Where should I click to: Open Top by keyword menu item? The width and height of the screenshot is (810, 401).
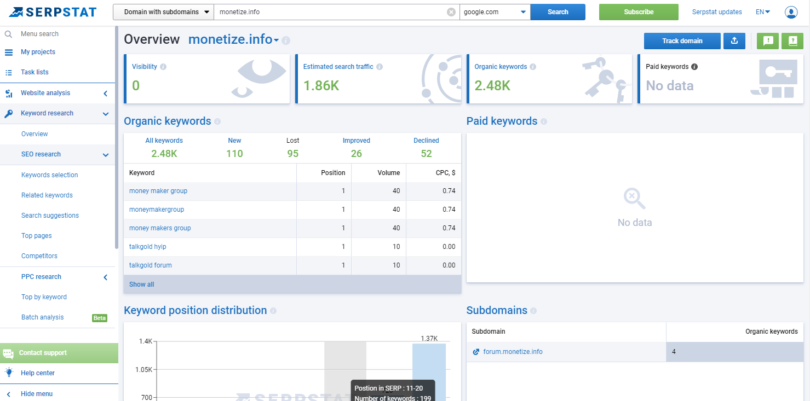pos(44,297)
